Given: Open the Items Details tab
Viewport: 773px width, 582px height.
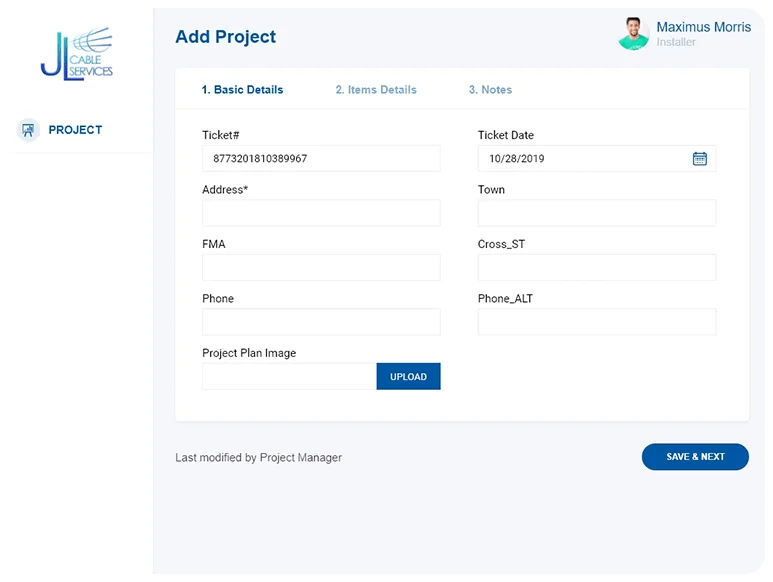Looking at the screenshot, I should (376, 90).
